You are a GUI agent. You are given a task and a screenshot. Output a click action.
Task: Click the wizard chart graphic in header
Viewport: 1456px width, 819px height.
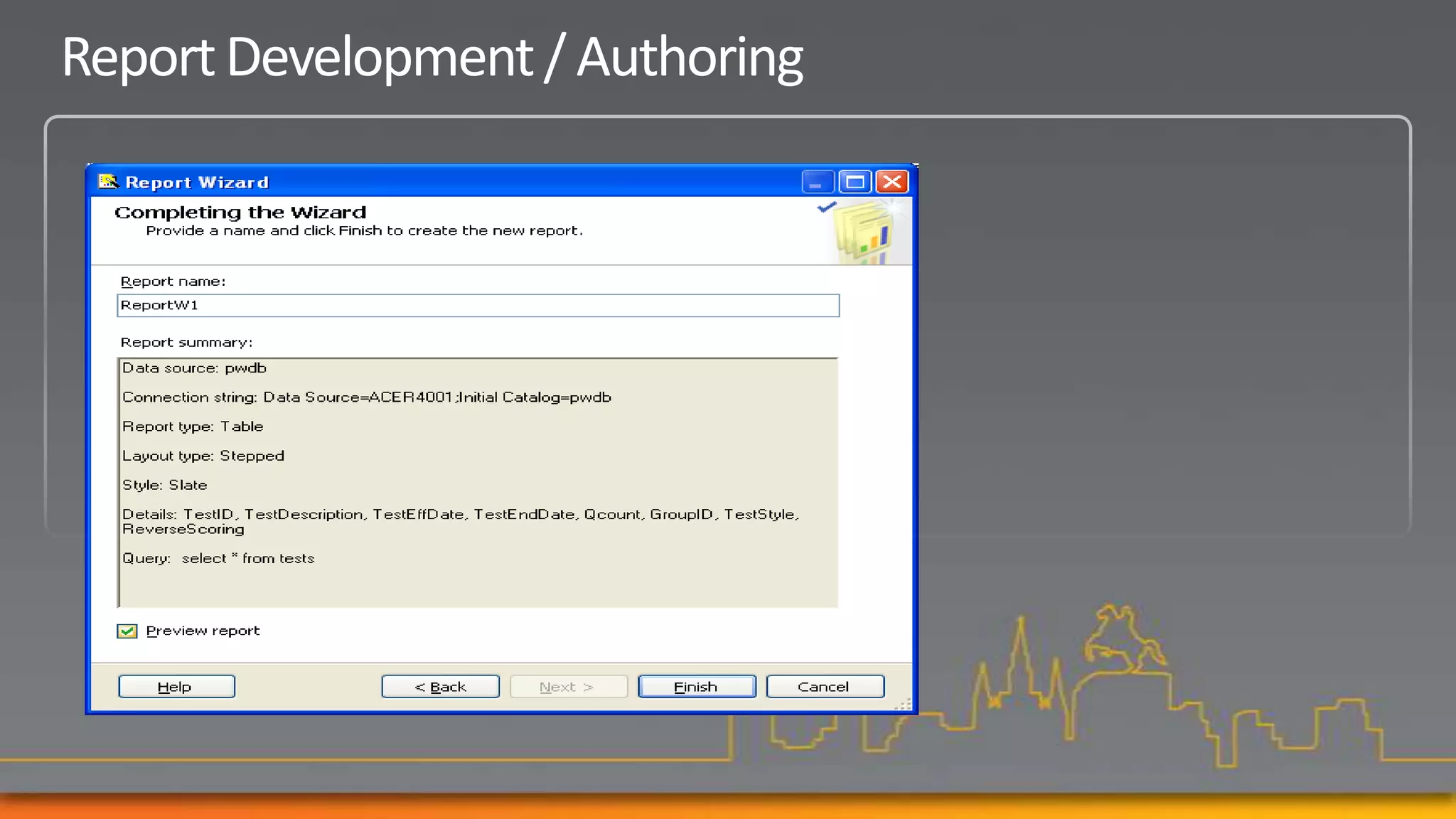click(866, 232)
